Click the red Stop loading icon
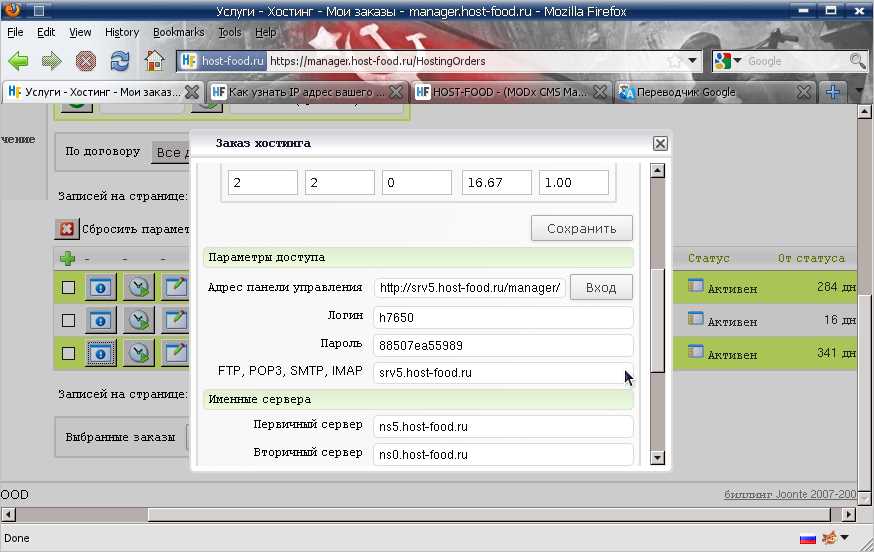 point(85,60)
